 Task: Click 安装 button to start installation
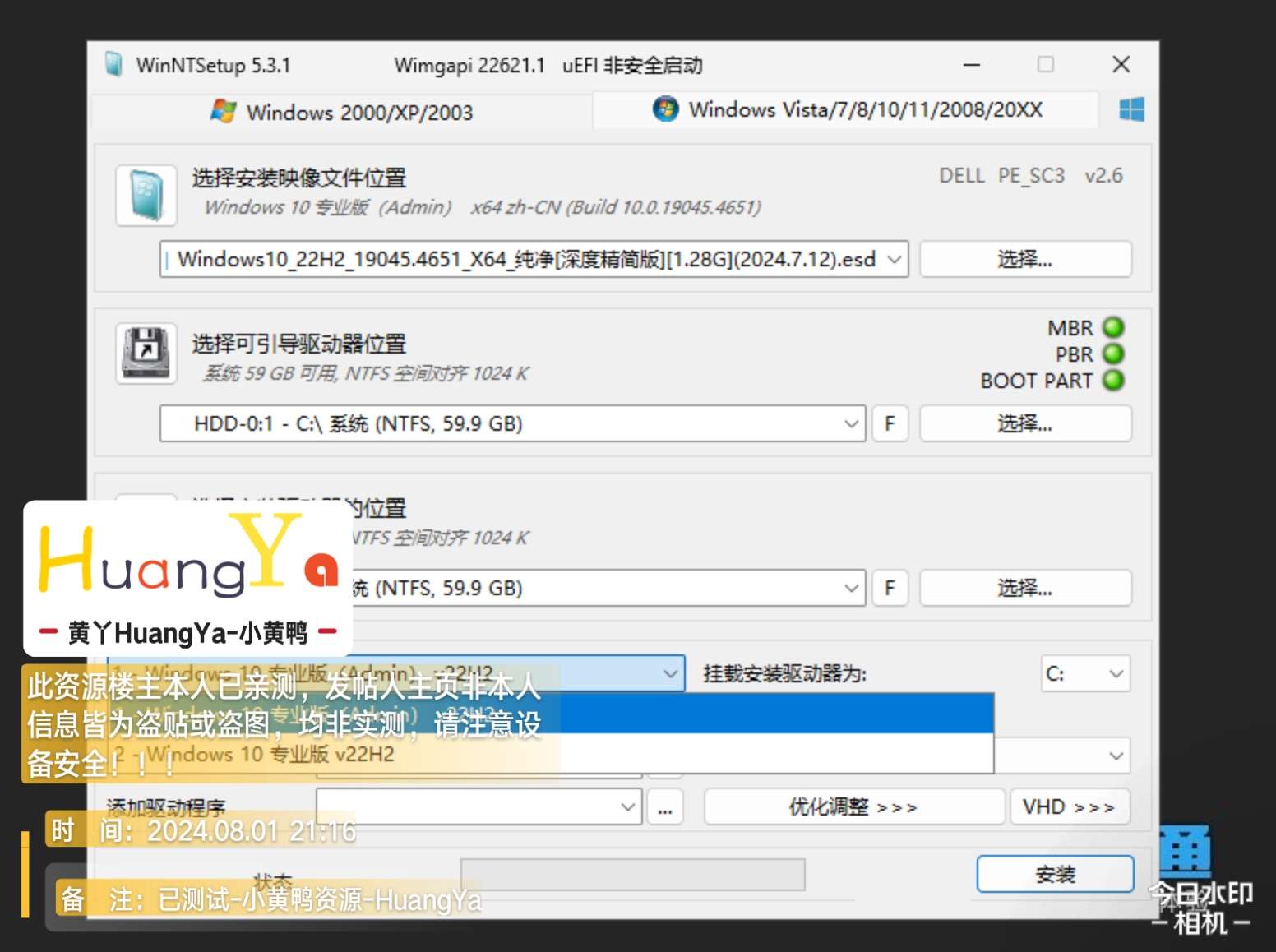tap(1055, 874)
